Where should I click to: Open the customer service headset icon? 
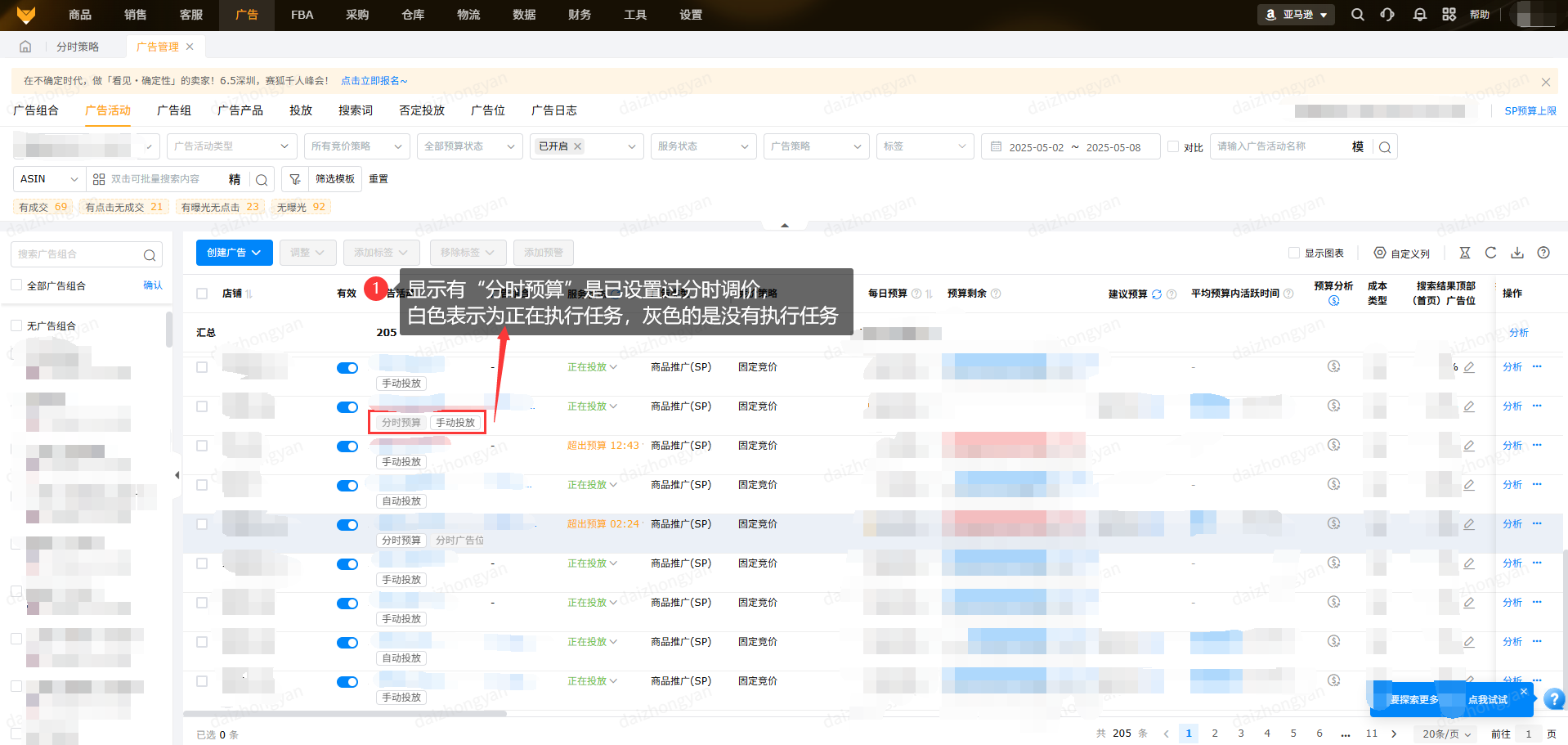[x=1387, y=15]
